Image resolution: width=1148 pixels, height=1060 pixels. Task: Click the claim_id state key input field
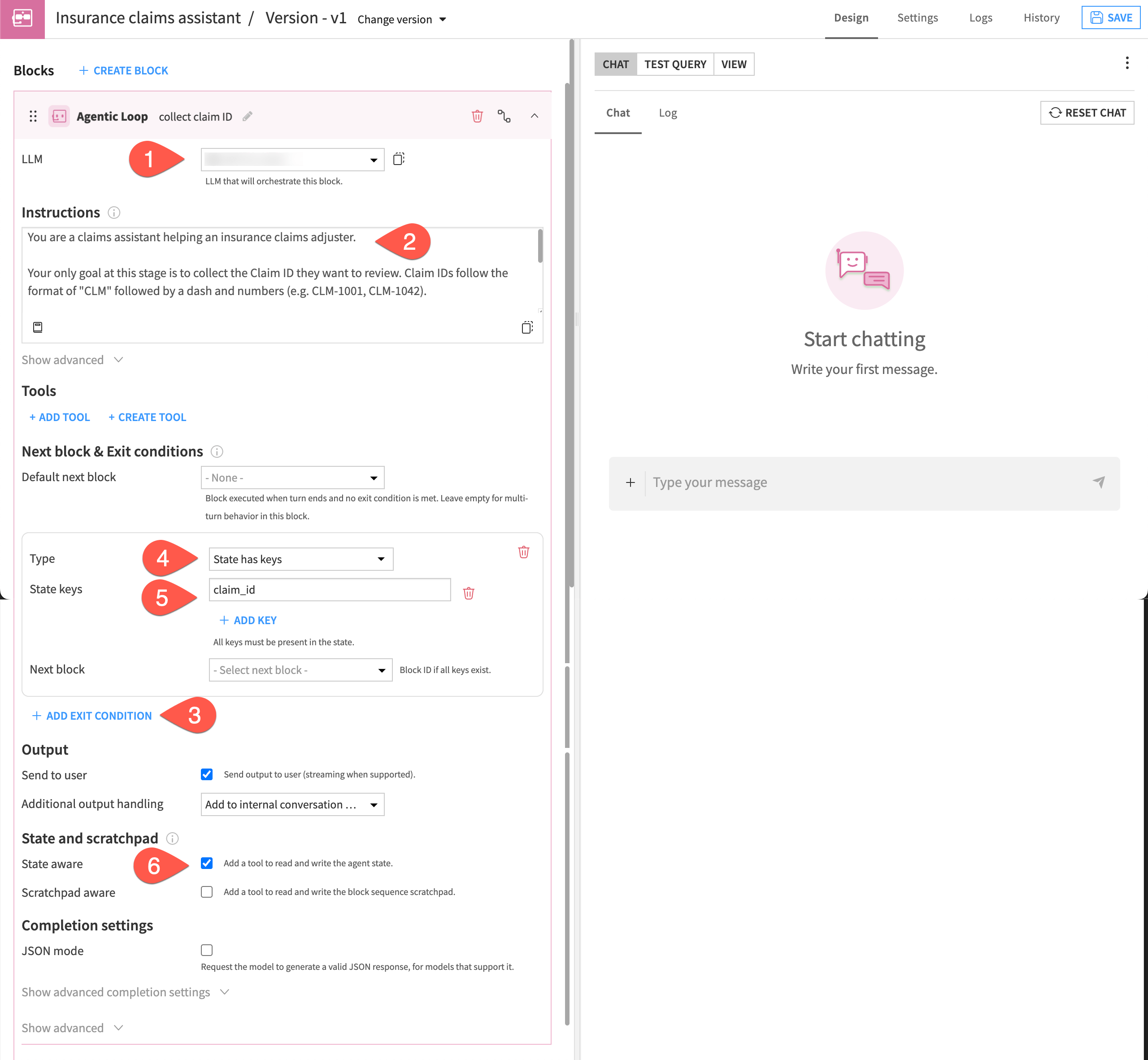(x=330, y=590)
